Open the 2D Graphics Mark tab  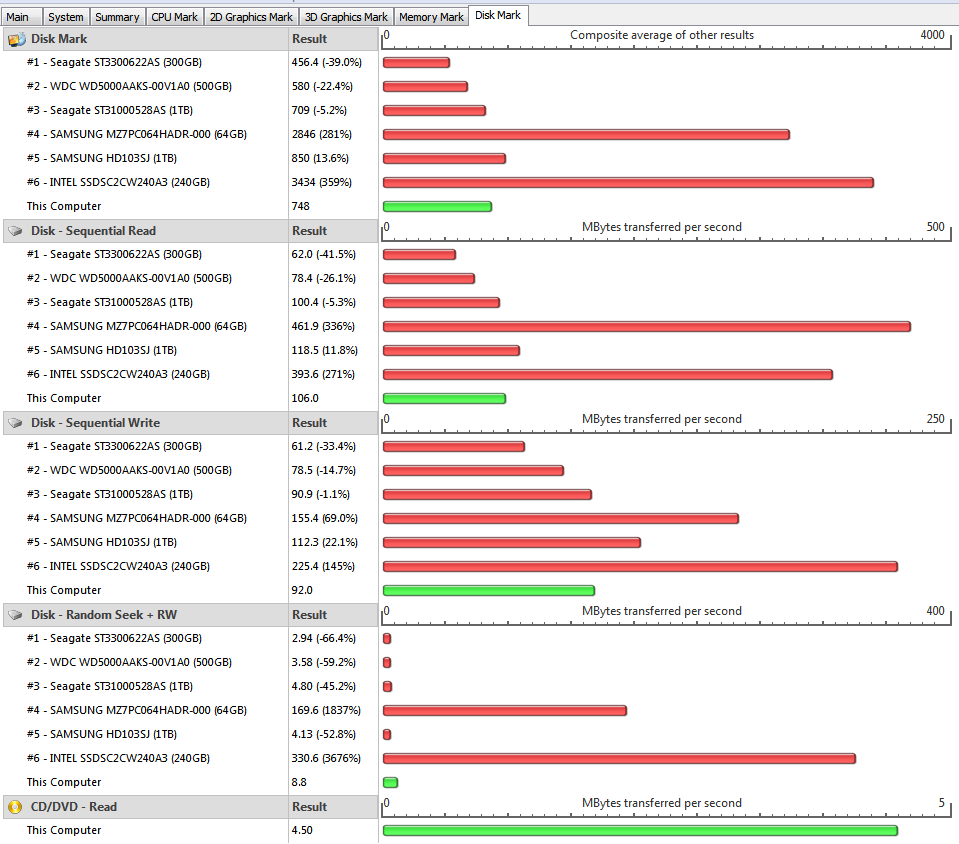(251, 17)
